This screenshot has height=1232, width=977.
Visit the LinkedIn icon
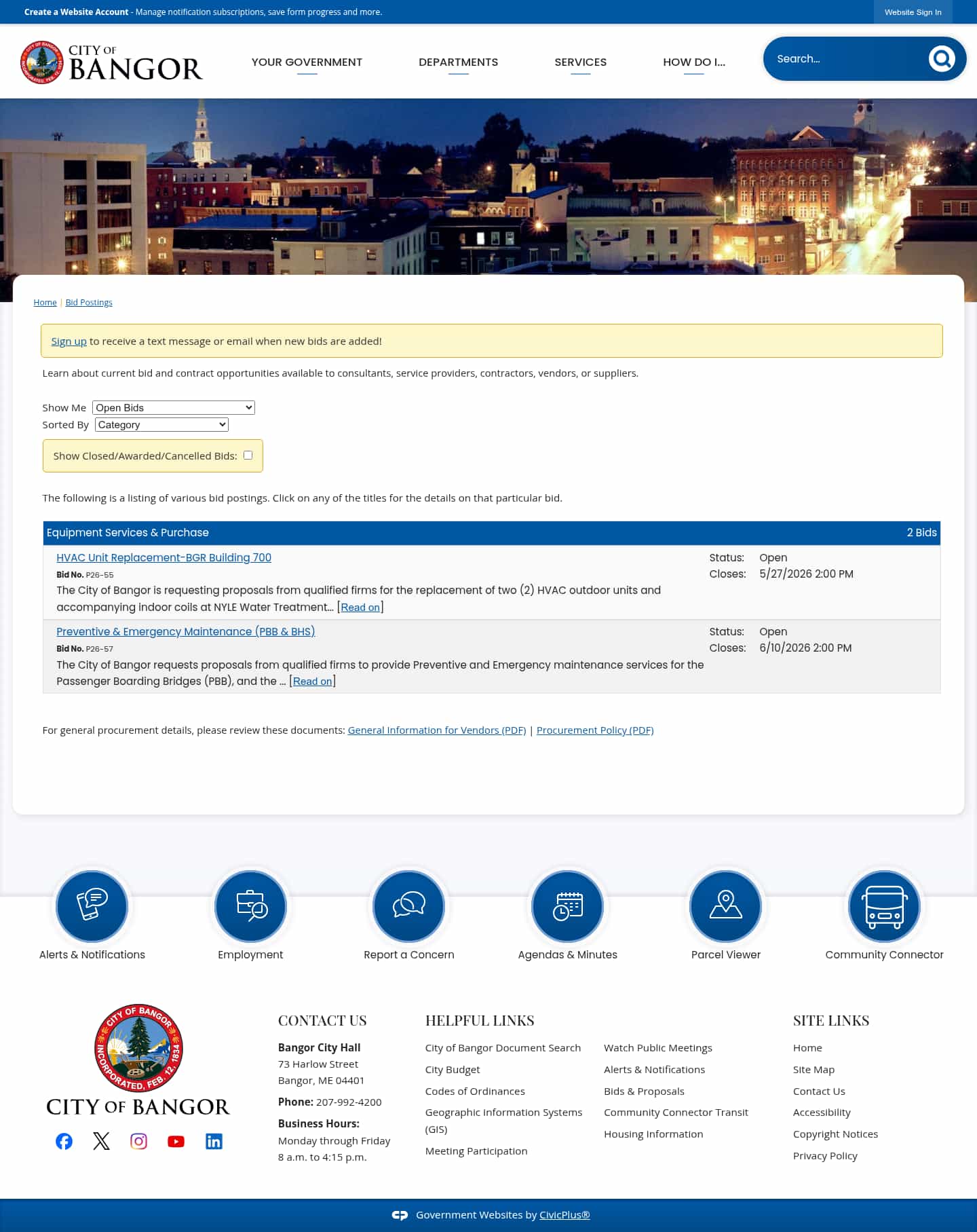tap(214, 1141)
